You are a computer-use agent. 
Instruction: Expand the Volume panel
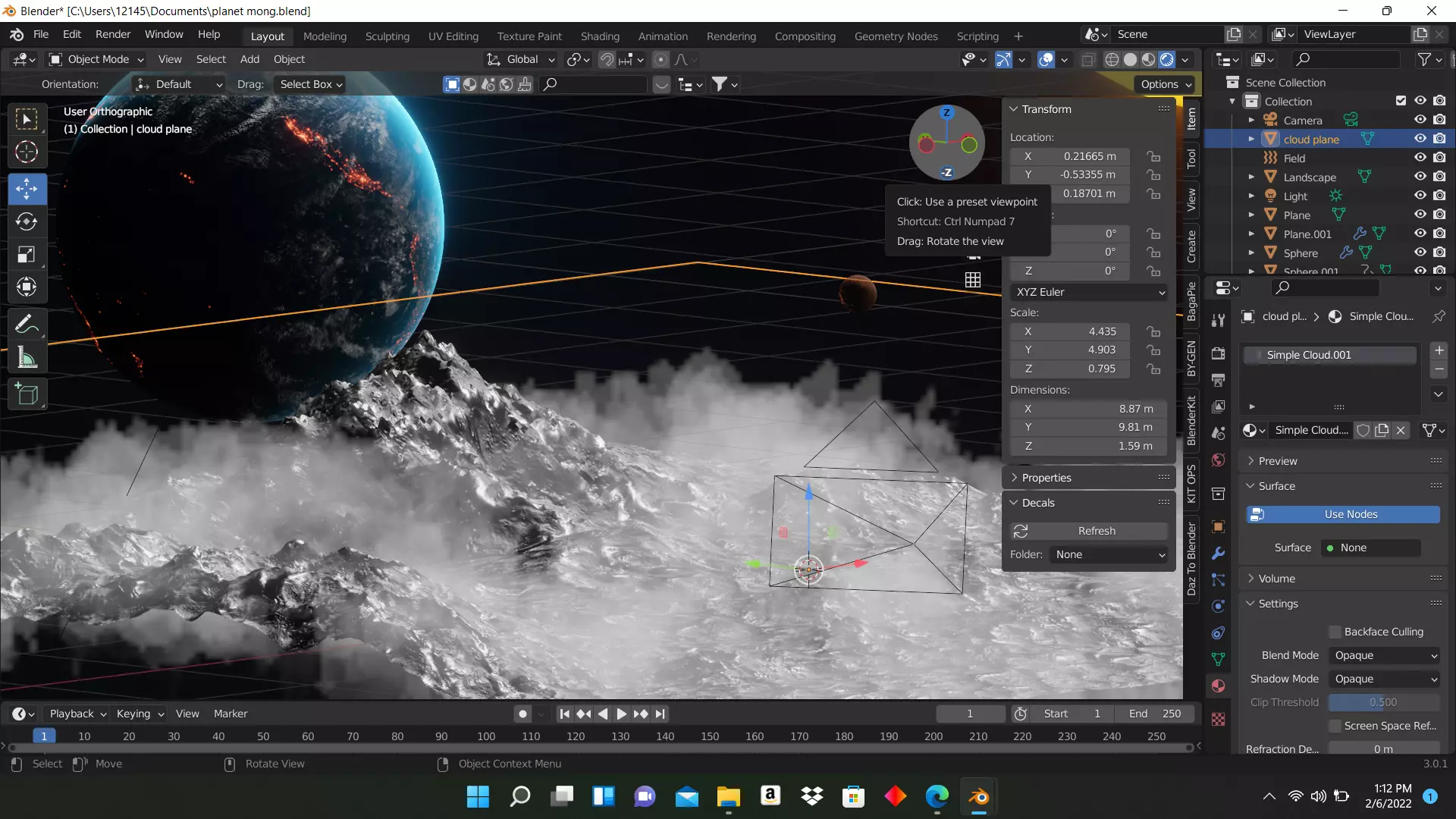[x=1277, y=579]
